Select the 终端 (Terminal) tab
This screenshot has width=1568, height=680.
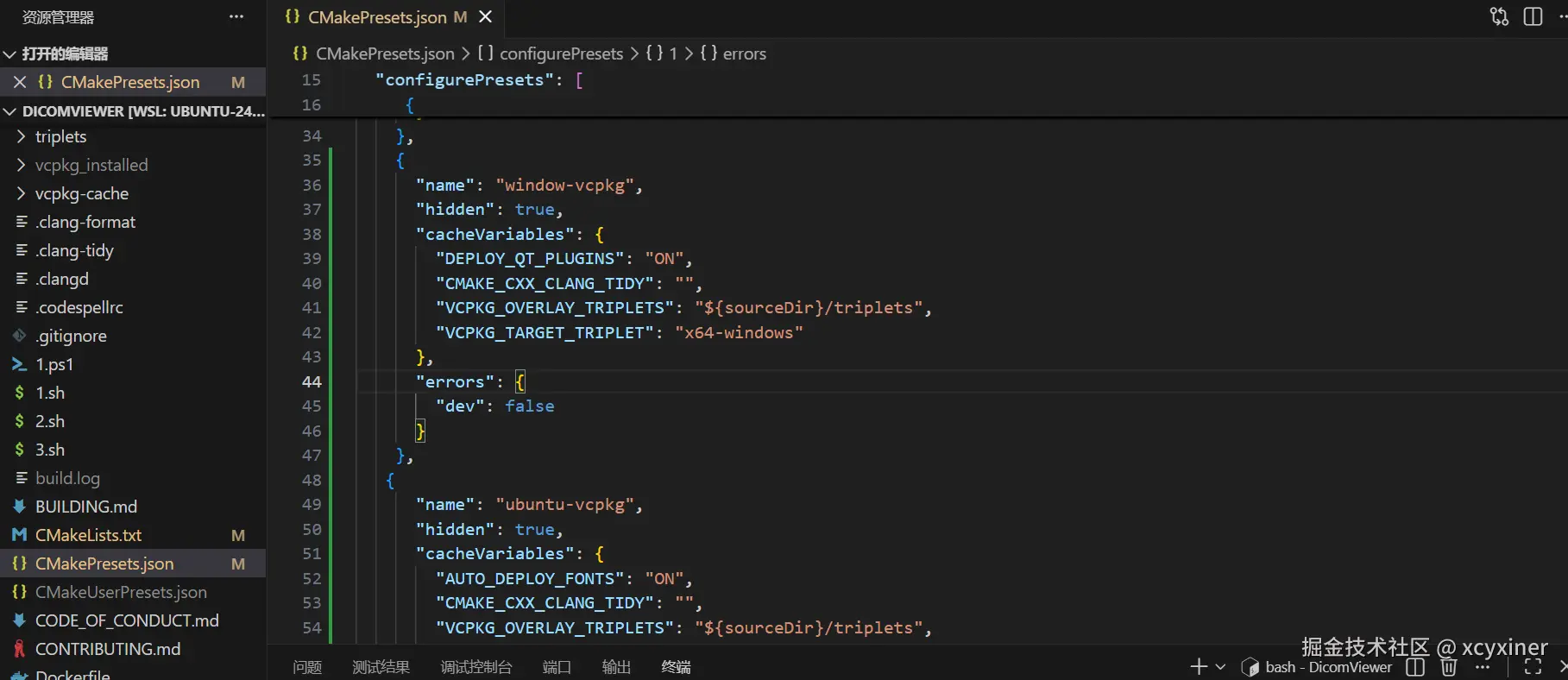pyautogui.click(x=676, y=666)
